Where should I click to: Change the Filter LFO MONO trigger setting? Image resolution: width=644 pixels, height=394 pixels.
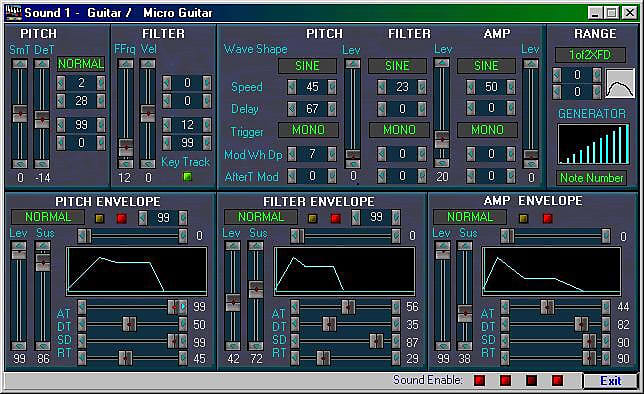pyautogui.click(x=399, y=130)
